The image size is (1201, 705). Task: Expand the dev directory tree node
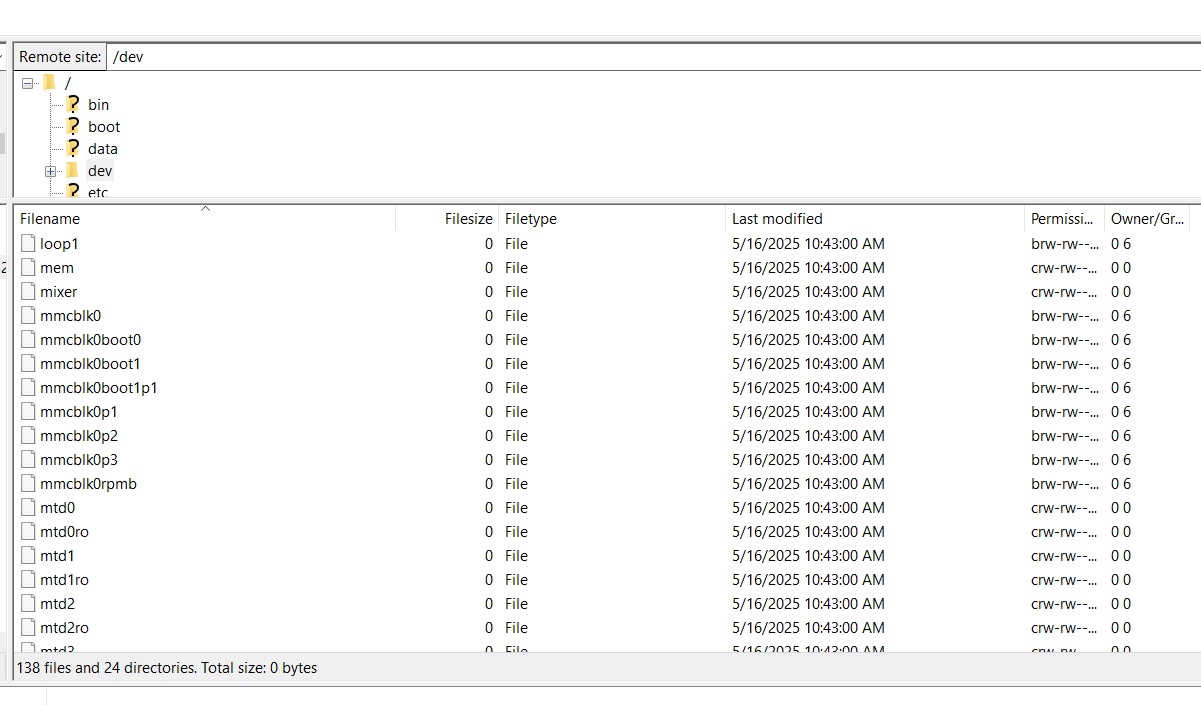click(50, 171)
